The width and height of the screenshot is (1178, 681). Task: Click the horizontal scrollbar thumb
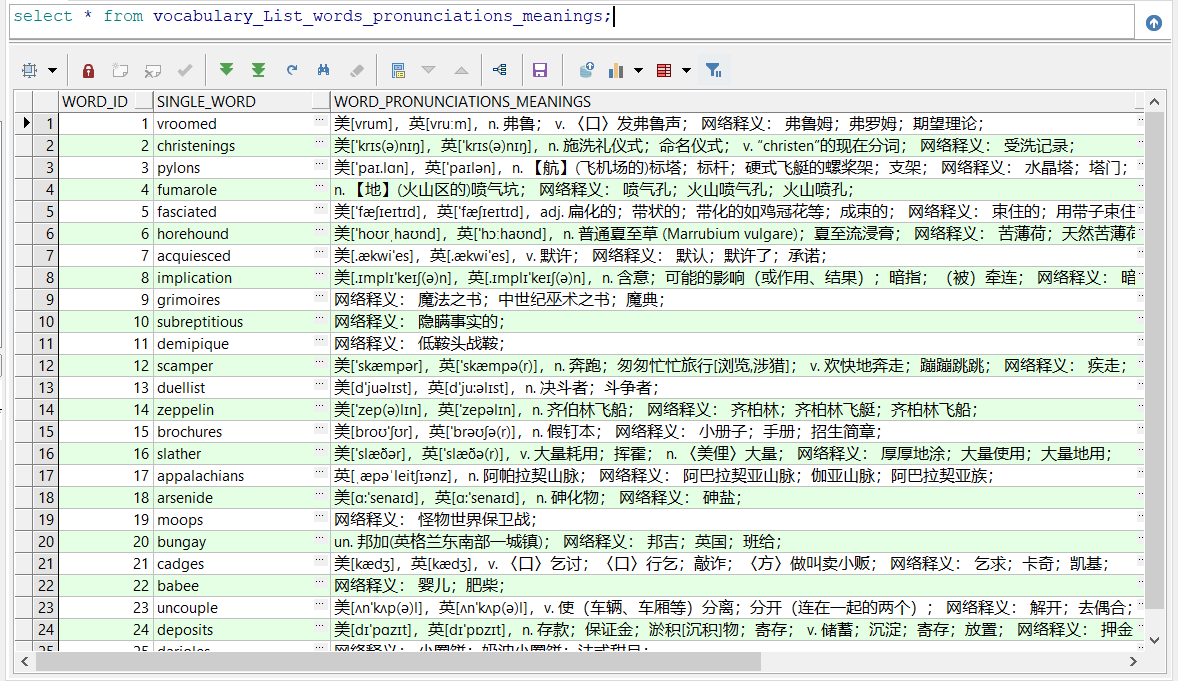coord(398,661)
